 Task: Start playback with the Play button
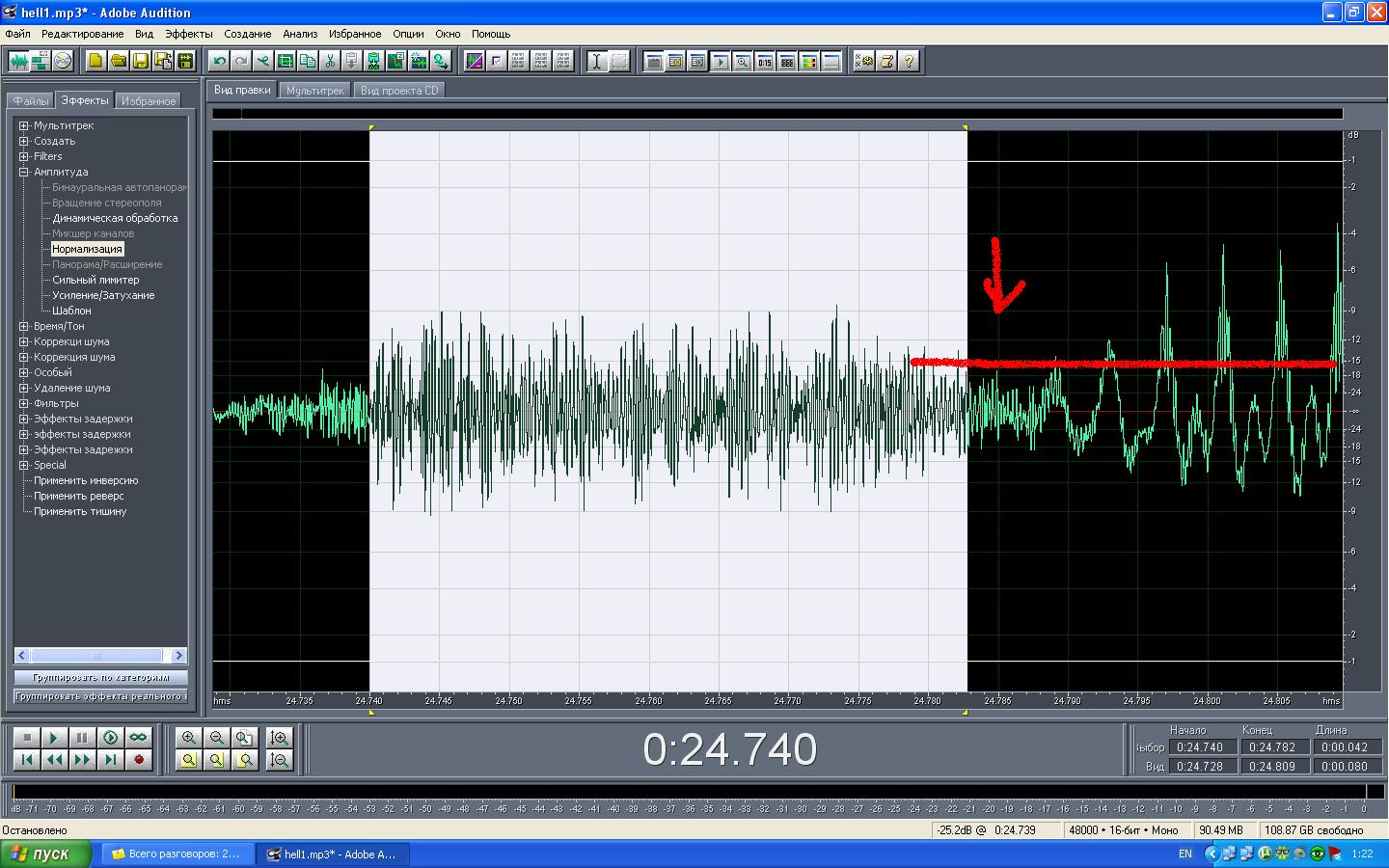54,738
